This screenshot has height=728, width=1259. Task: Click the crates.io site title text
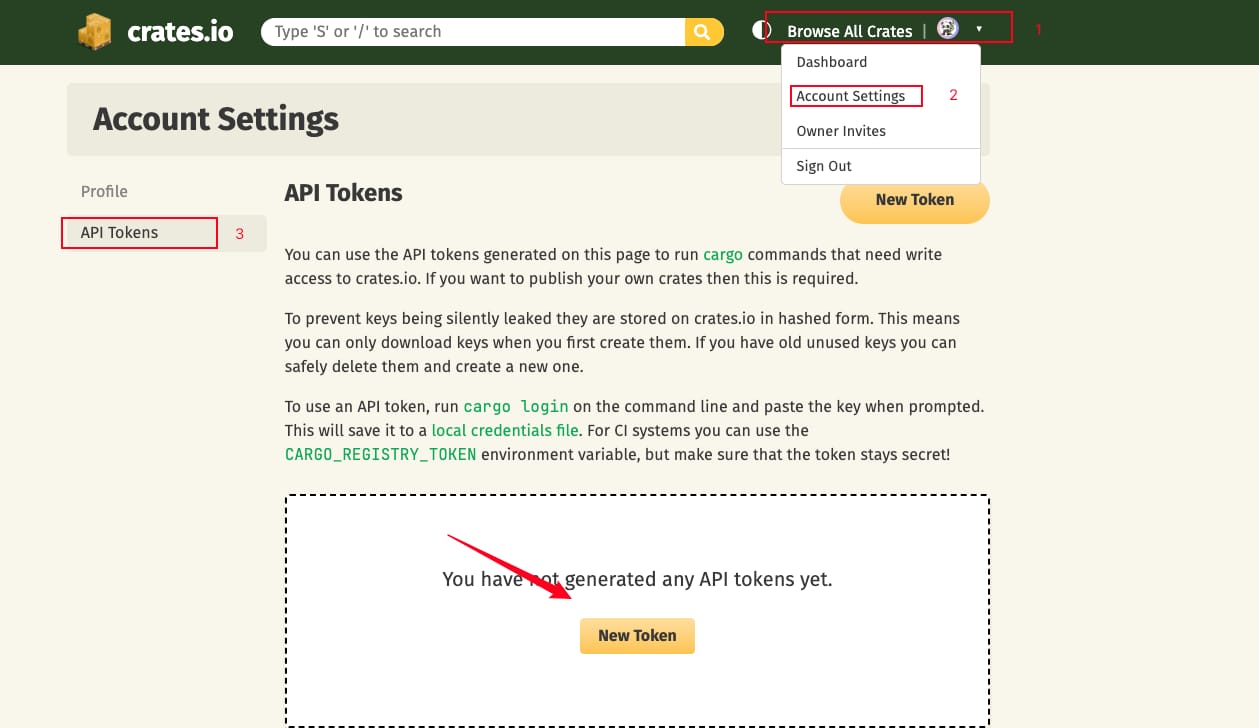[x=180, y=32]
